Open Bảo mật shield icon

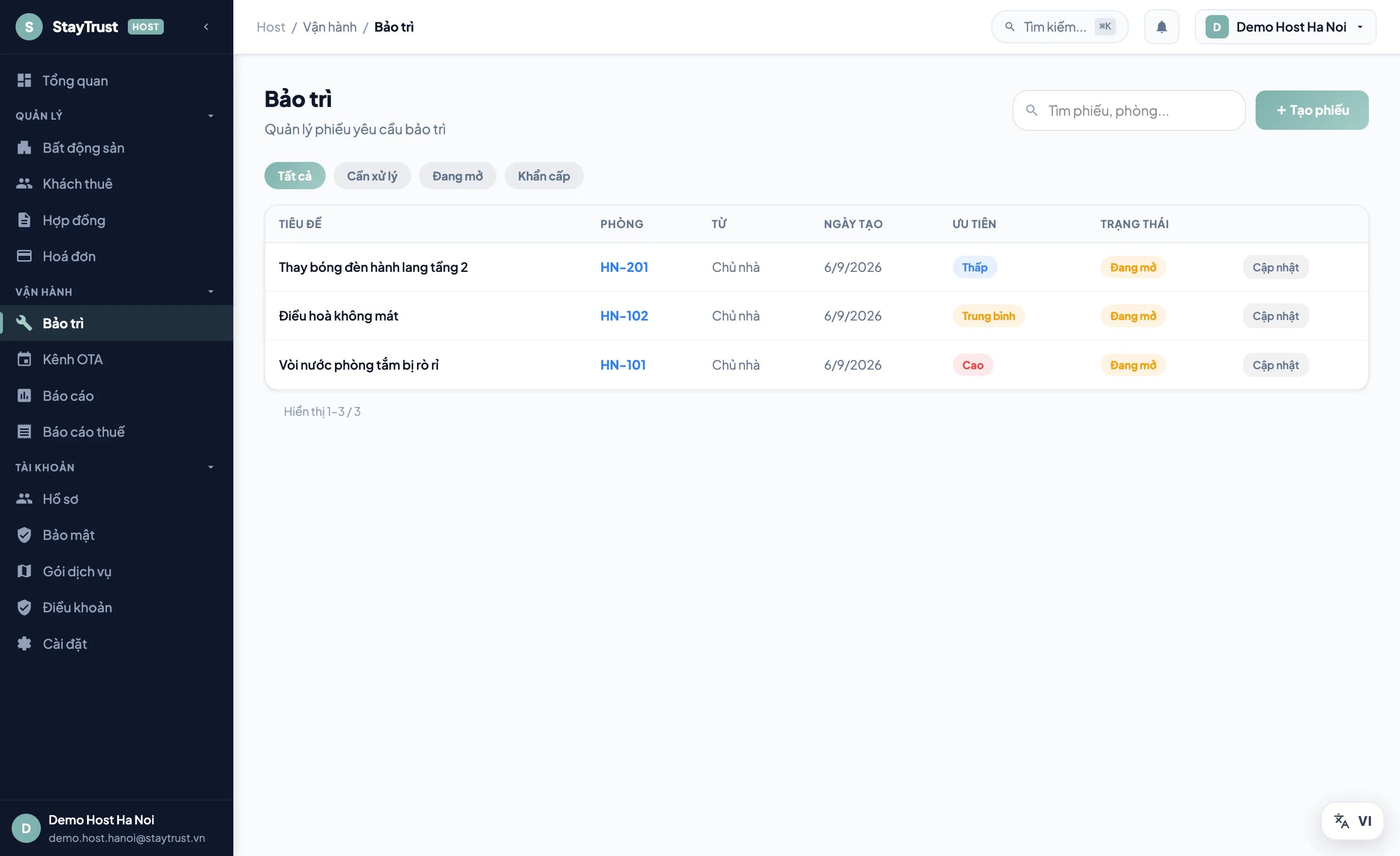(x=24, y=535)
